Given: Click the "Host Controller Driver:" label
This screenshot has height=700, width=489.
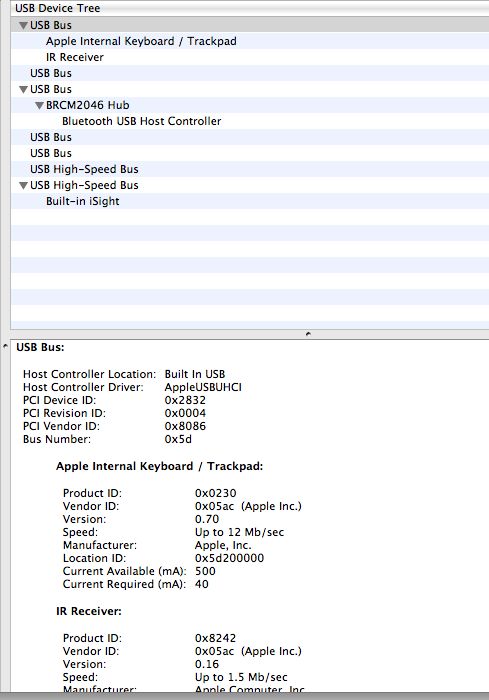Looking at the screenshot, I should pyautogui.click(x=83, y=387).
